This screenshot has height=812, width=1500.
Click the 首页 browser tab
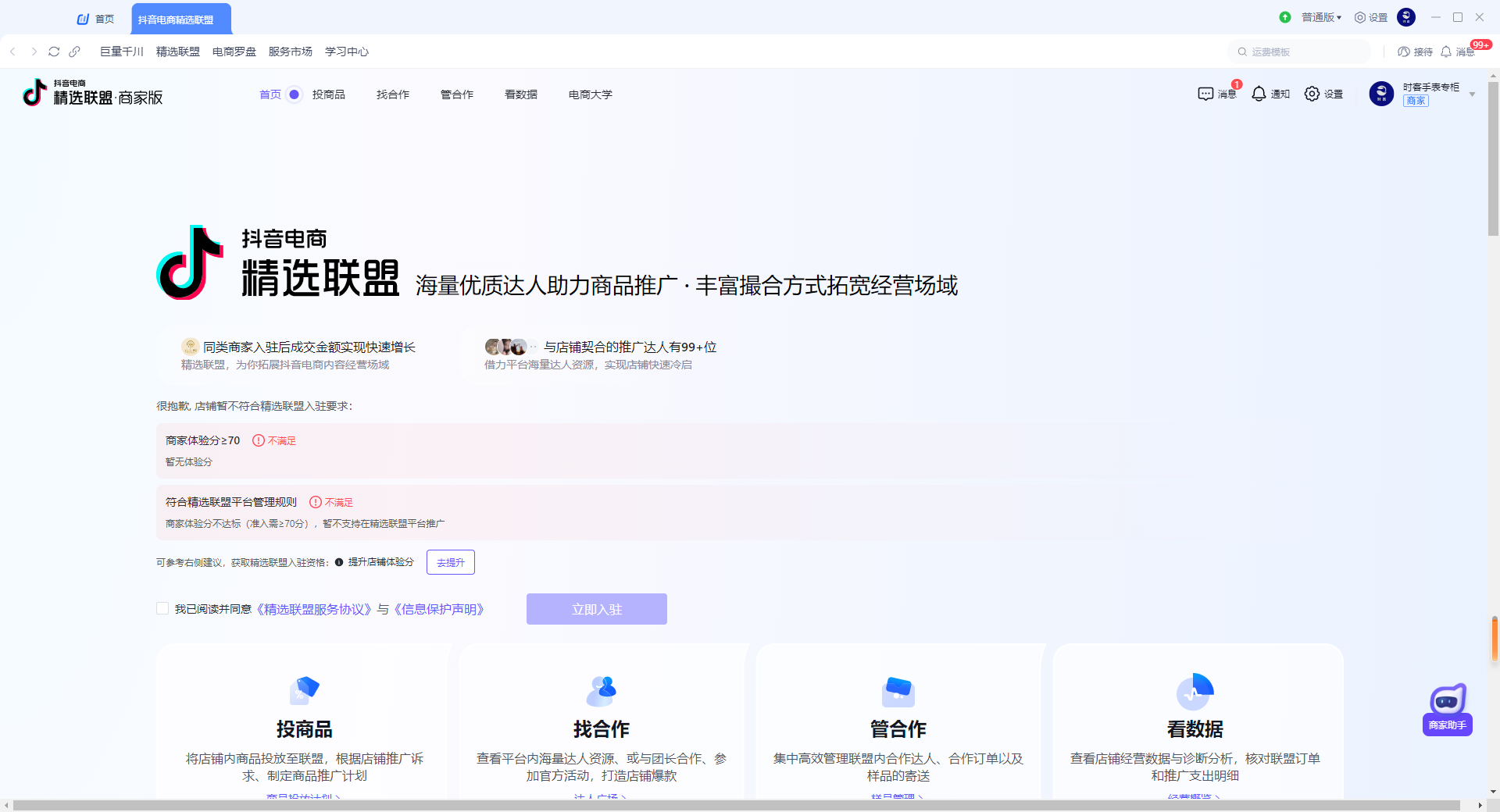click(x=96, y=20)
